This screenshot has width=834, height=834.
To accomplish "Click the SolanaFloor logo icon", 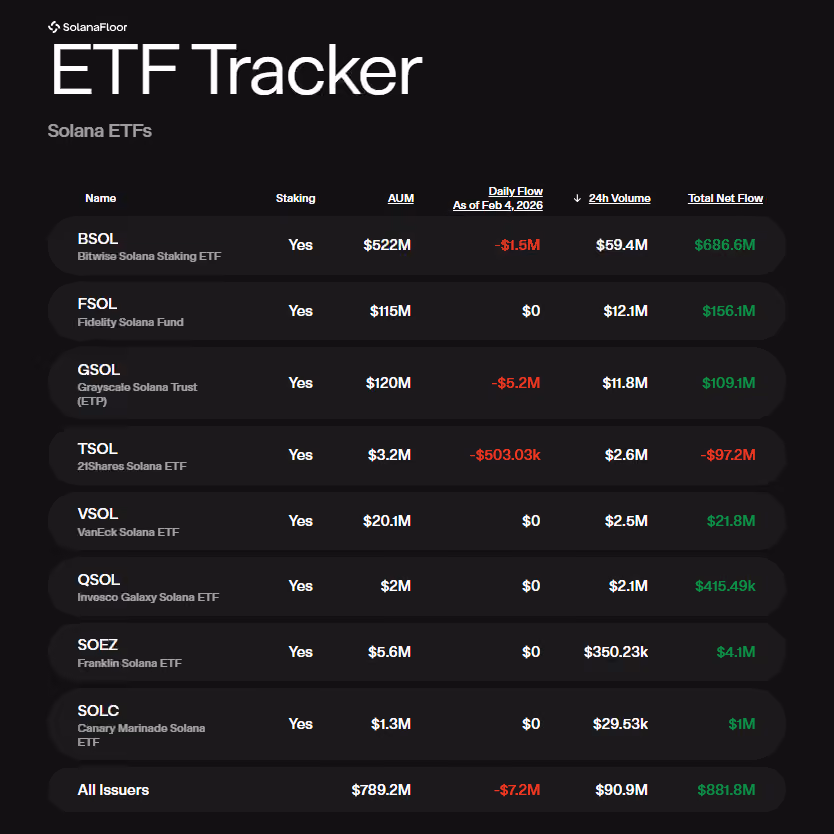I will tap(54, 27).
